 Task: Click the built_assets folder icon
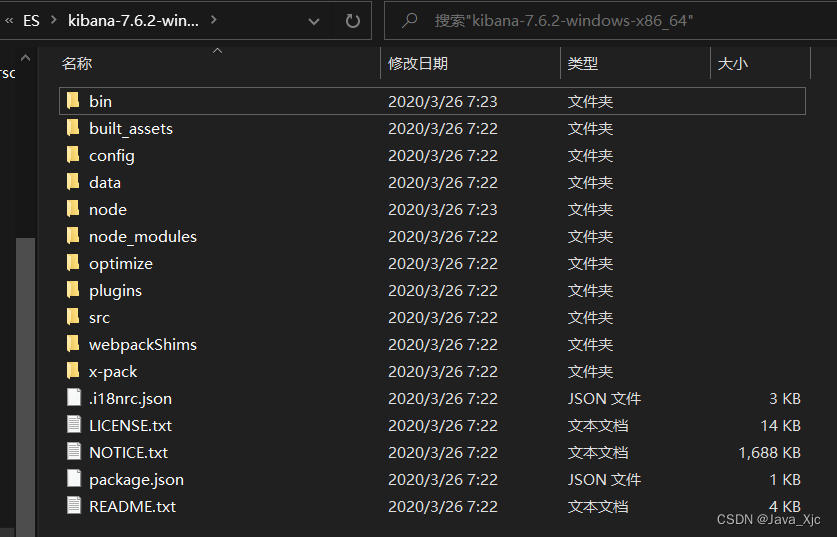tap(73, 128)
